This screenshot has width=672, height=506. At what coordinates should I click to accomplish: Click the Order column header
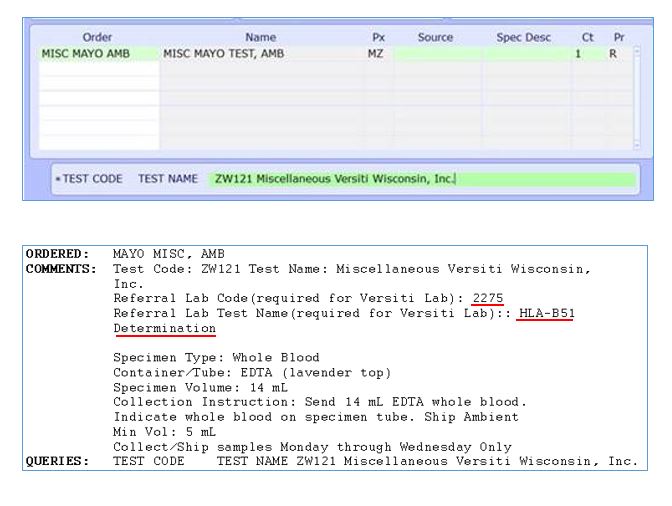97,37
